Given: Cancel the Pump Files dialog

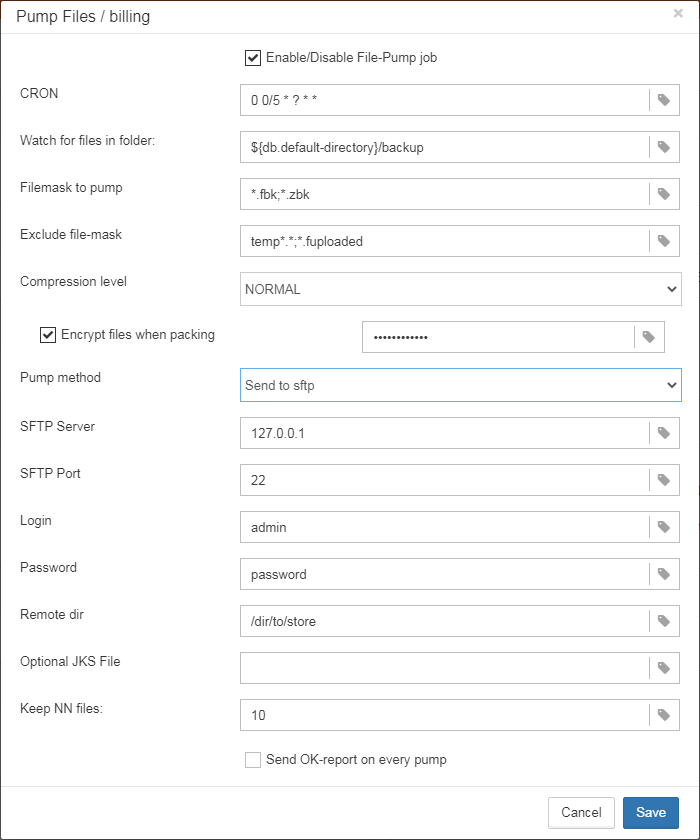Looking at the screenshot, I should (x=581, y=813).
